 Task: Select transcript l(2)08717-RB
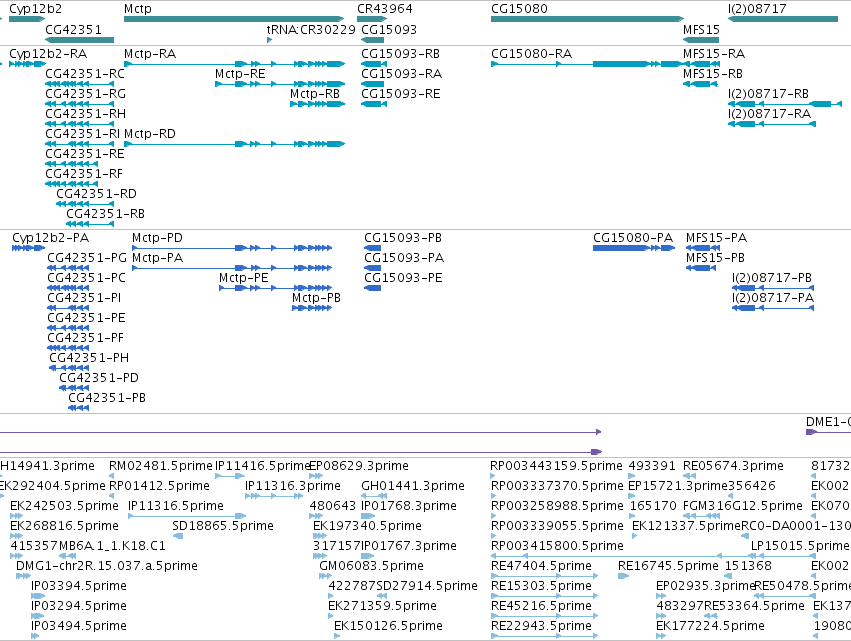(x=768, y=94)
